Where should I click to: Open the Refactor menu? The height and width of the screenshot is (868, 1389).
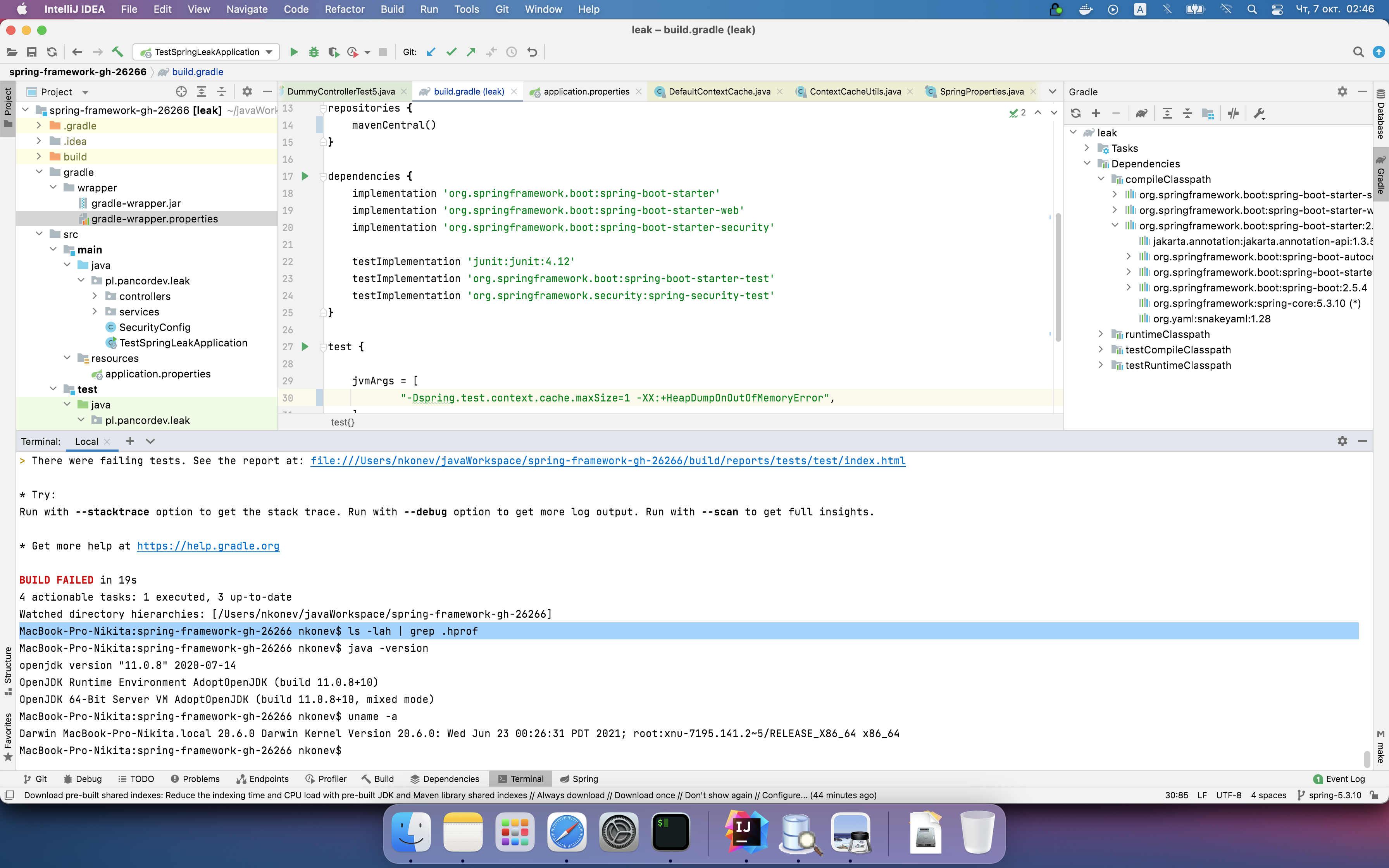(x=345, y=9)
